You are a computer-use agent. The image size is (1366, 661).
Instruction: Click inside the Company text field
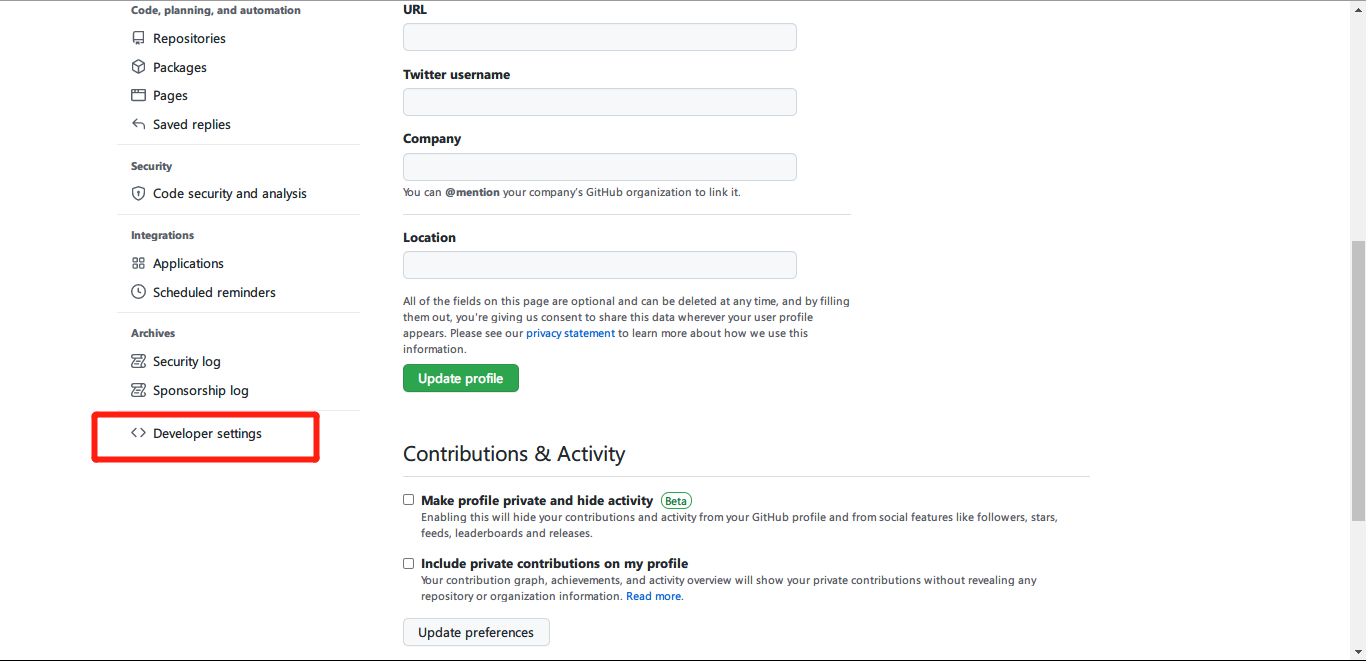[x=600, y=167]
